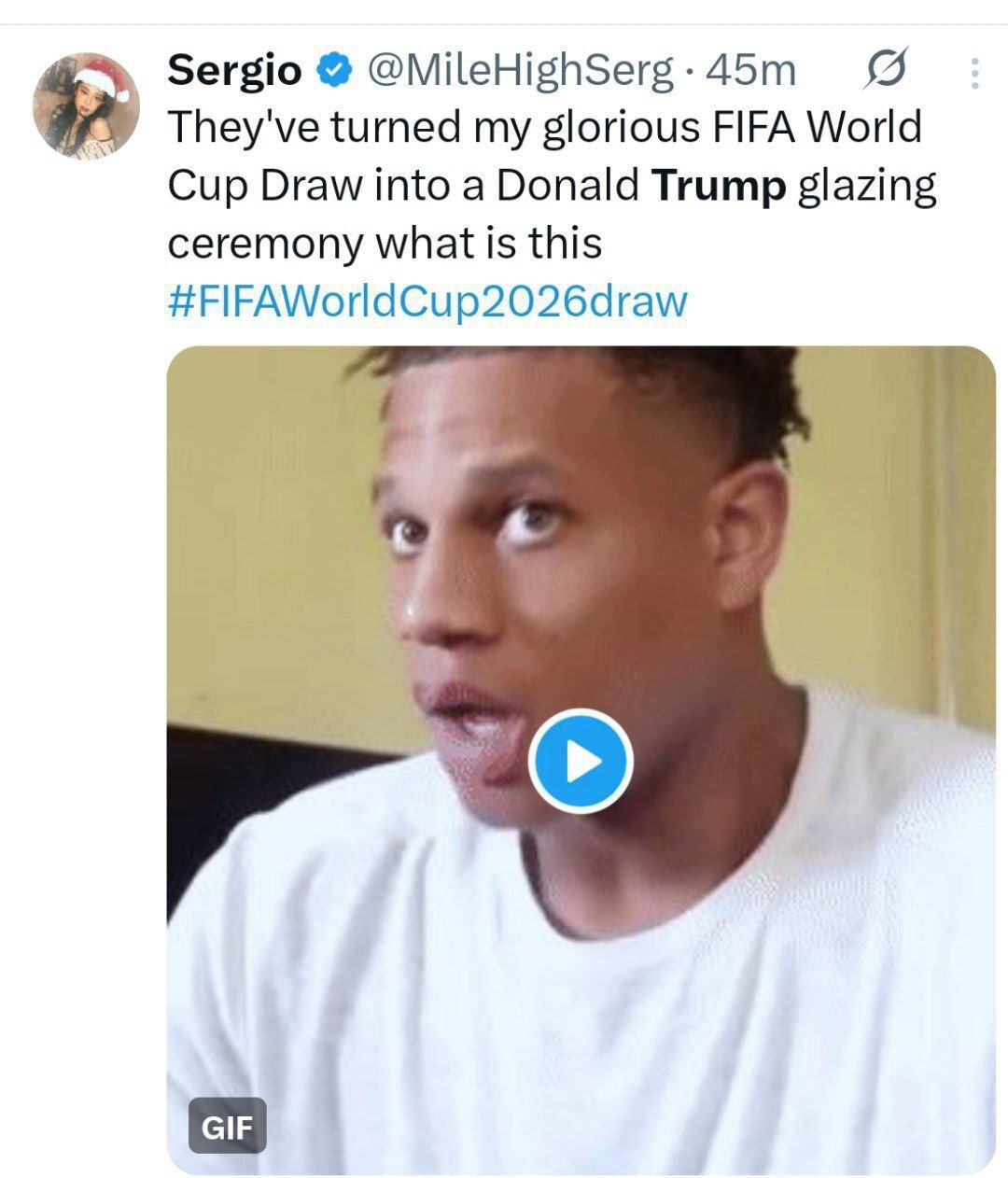1008x1178 pixels.
Task: Open Sergio's profile picture avatar
Action: [x=85, y=105]
